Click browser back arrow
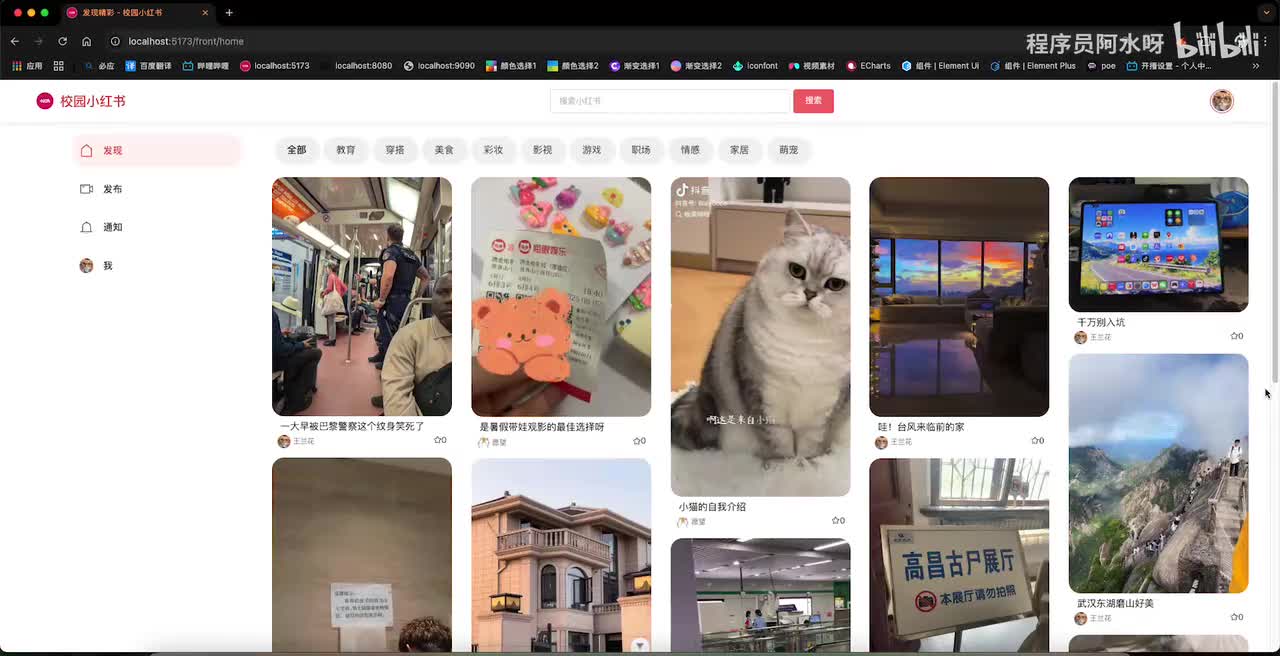Image resolution: width=1280 pixels, height=656 pixels. click(x=14, y=41)
